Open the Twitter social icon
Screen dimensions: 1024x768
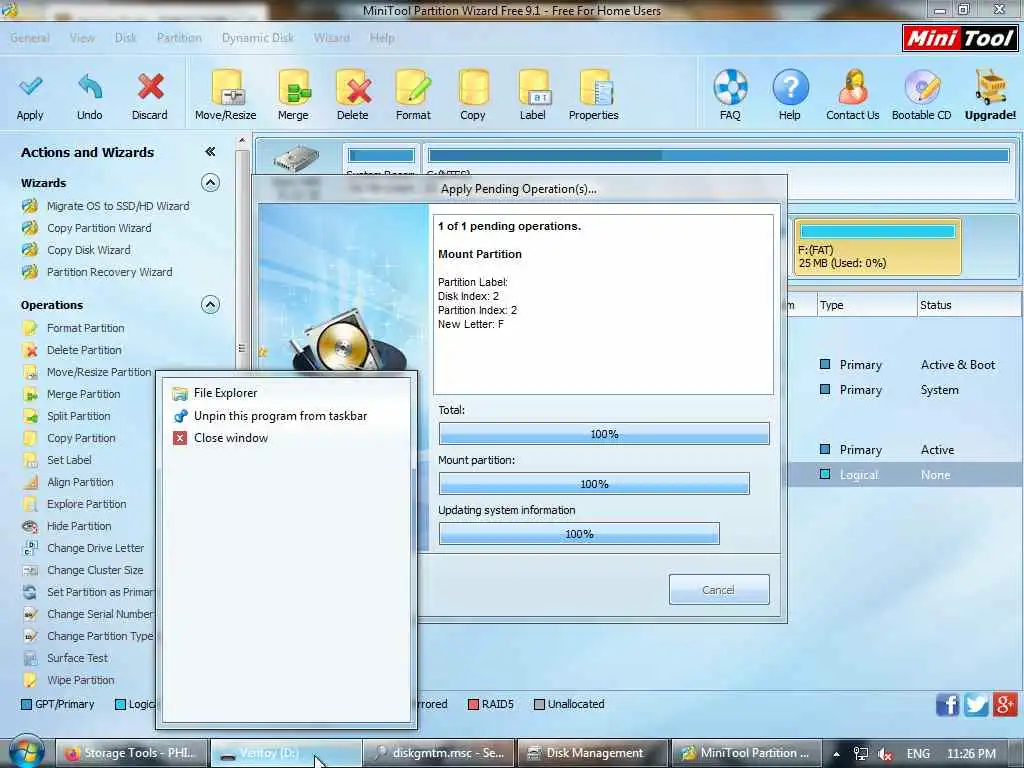pyautogui.click(x=976, y=705)
